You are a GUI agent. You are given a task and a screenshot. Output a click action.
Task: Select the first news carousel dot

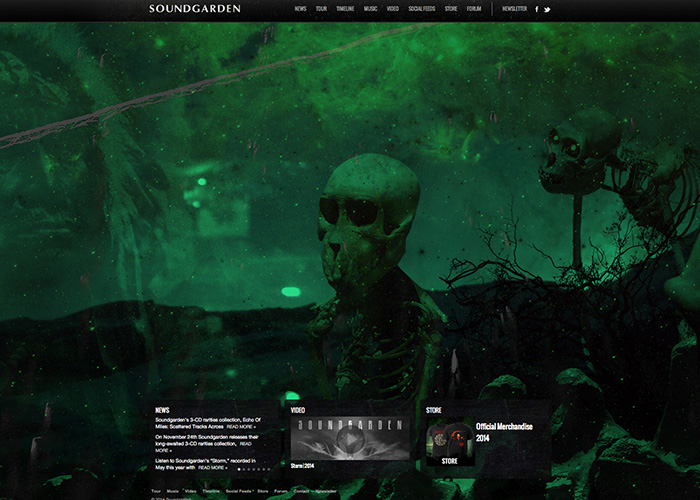239,469
